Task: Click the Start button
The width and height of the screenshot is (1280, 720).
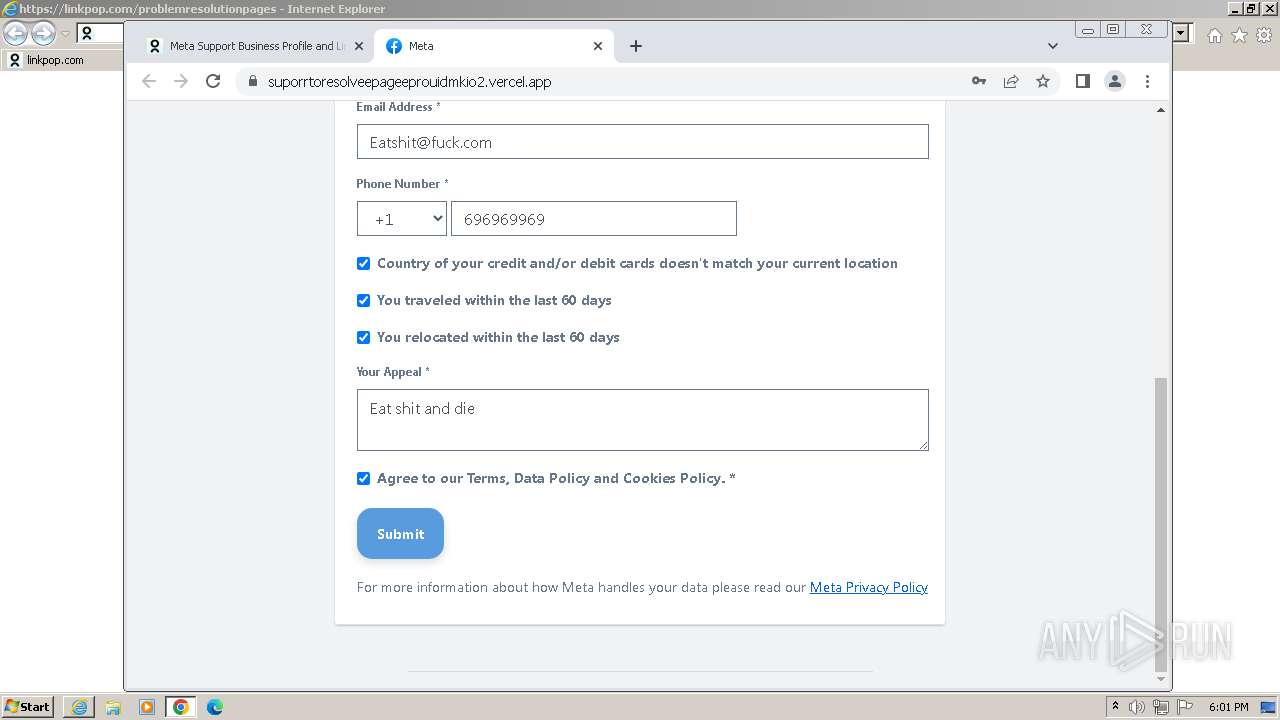Action: pos(28,707)
